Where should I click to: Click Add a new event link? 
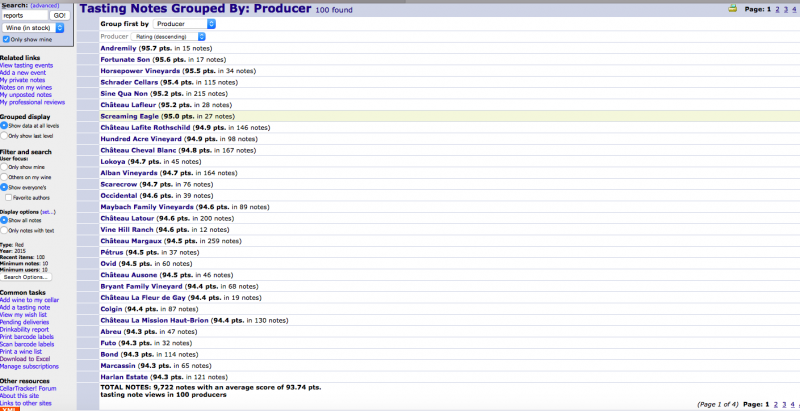point(23,73)
